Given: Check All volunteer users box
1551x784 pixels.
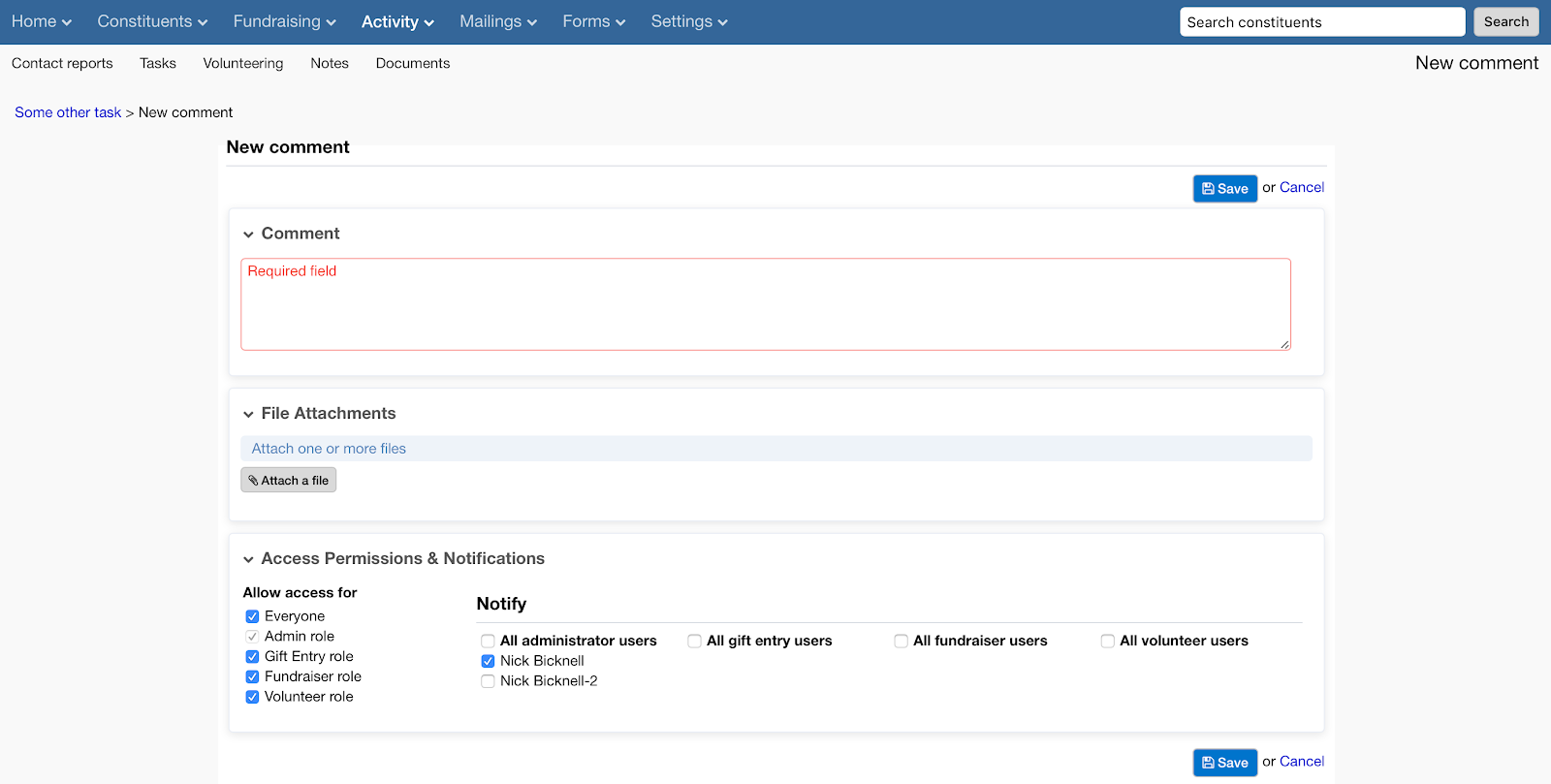Looking at the screenshot, I should pos(1107,642).
